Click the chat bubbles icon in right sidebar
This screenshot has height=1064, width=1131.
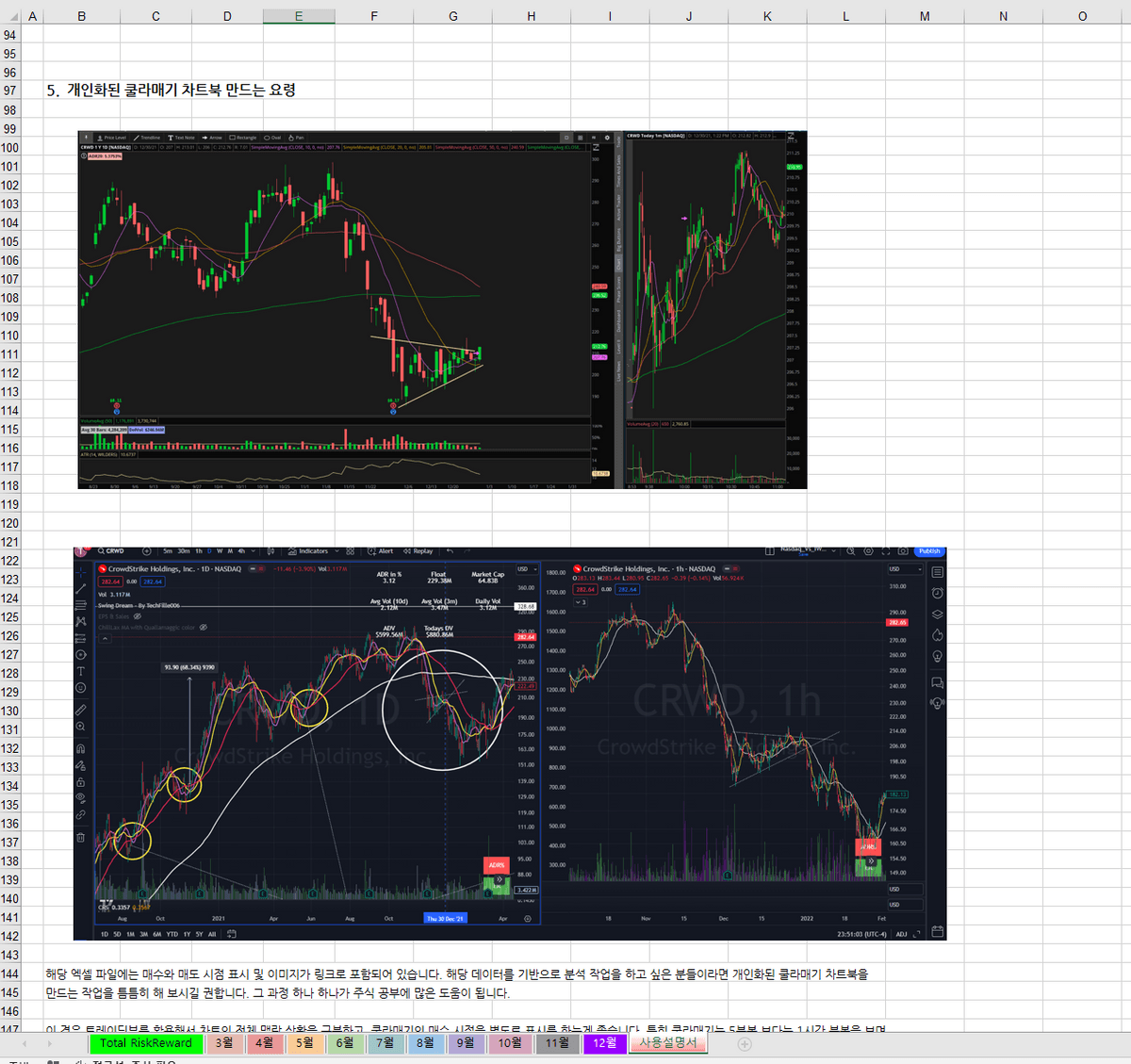pyautogui.click(x=937, y=682)
